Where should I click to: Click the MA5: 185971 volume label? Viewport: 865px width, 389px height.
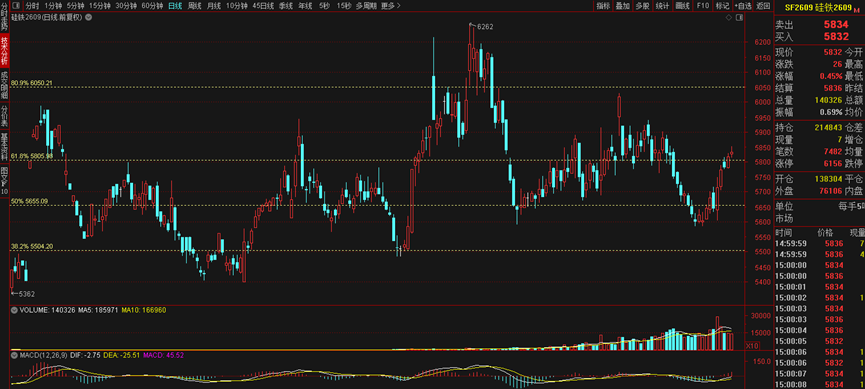pos(98,311)
